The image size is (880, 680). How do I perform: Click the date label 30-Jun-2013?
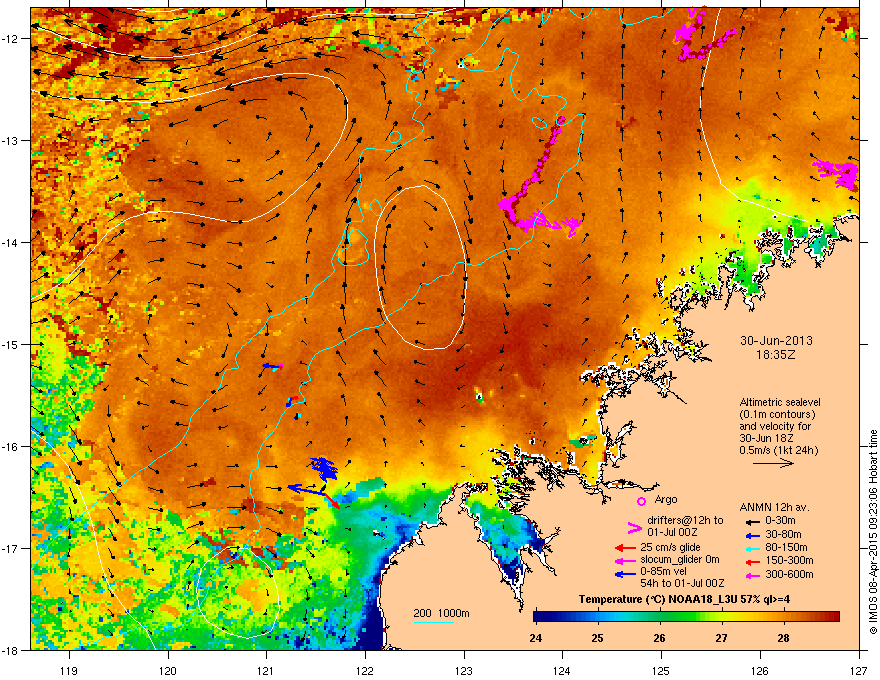pyautogui.click(x=776, y=341)
